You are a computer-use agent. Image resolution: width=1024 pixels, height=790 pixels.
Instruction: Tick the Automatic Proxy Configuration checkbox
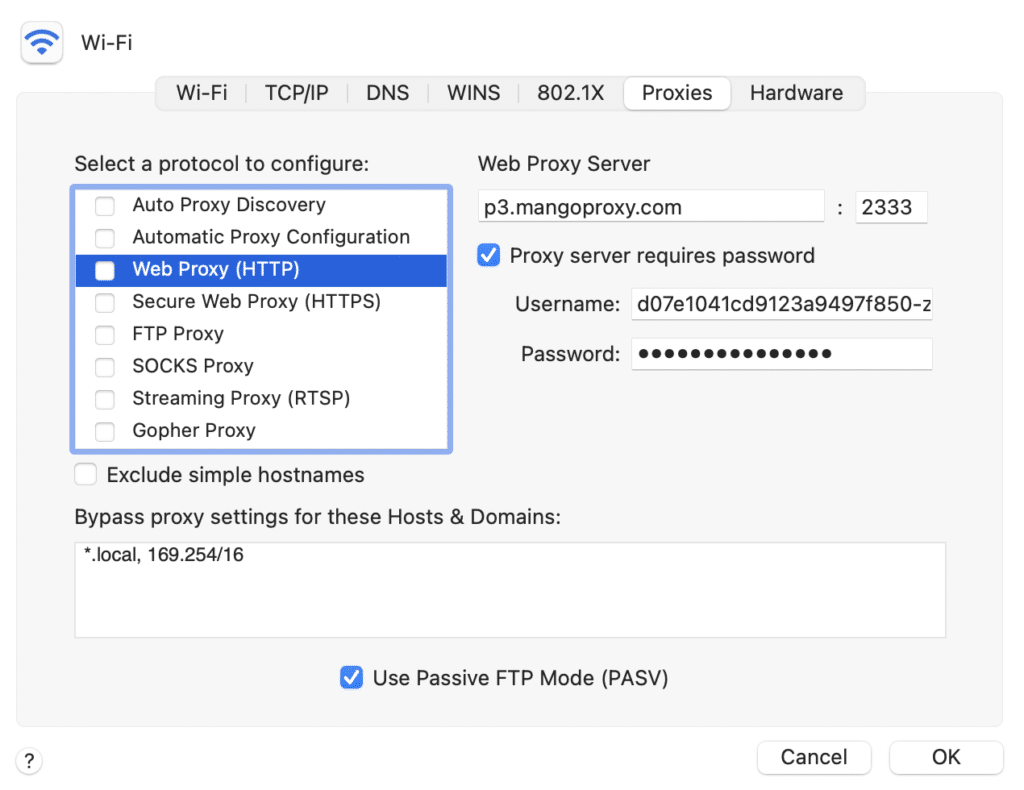click(x=104, y=238)
